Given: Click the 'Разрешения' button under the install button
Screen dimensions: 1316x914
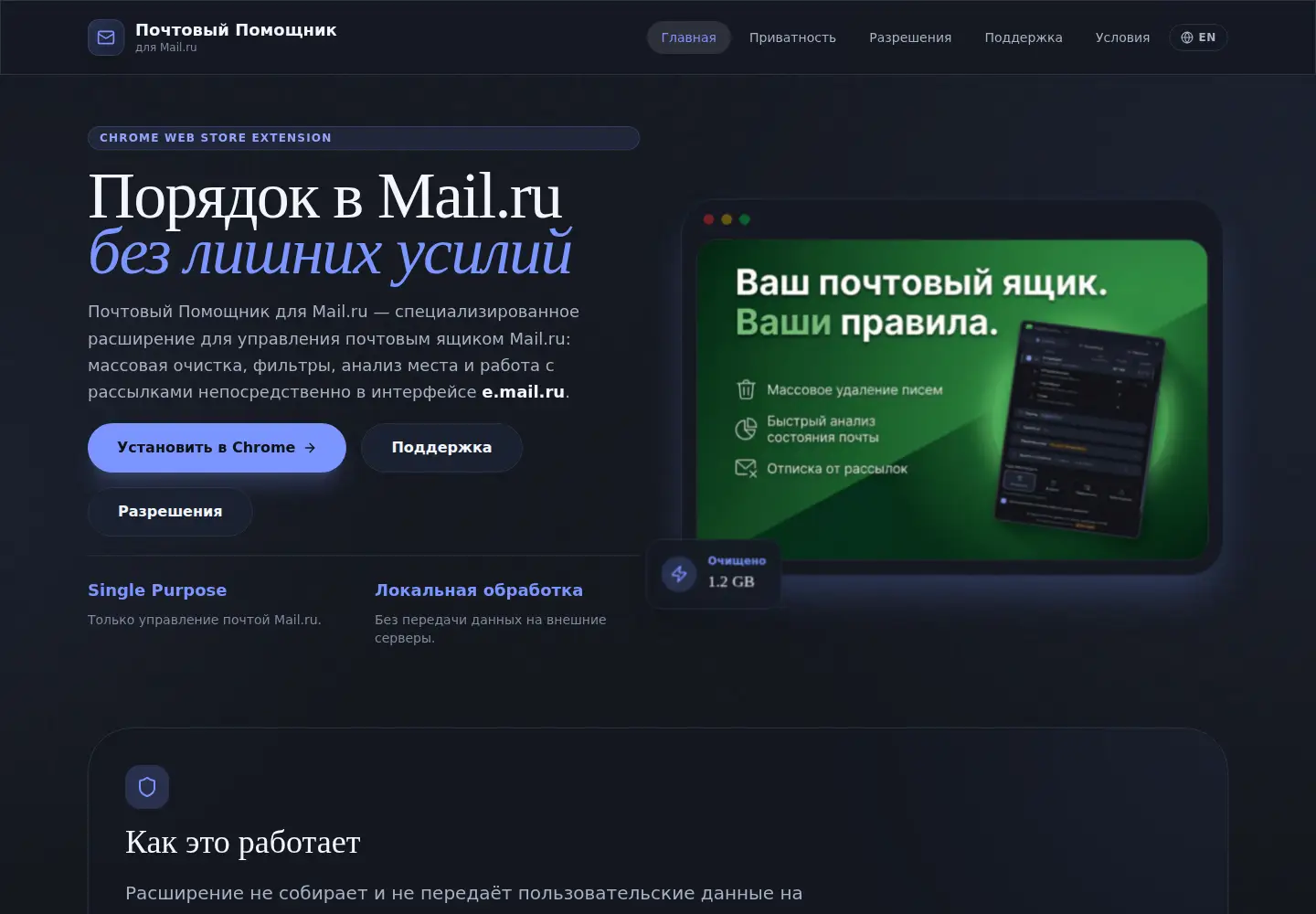Looking at the screenshot, I should click(170, 512).
